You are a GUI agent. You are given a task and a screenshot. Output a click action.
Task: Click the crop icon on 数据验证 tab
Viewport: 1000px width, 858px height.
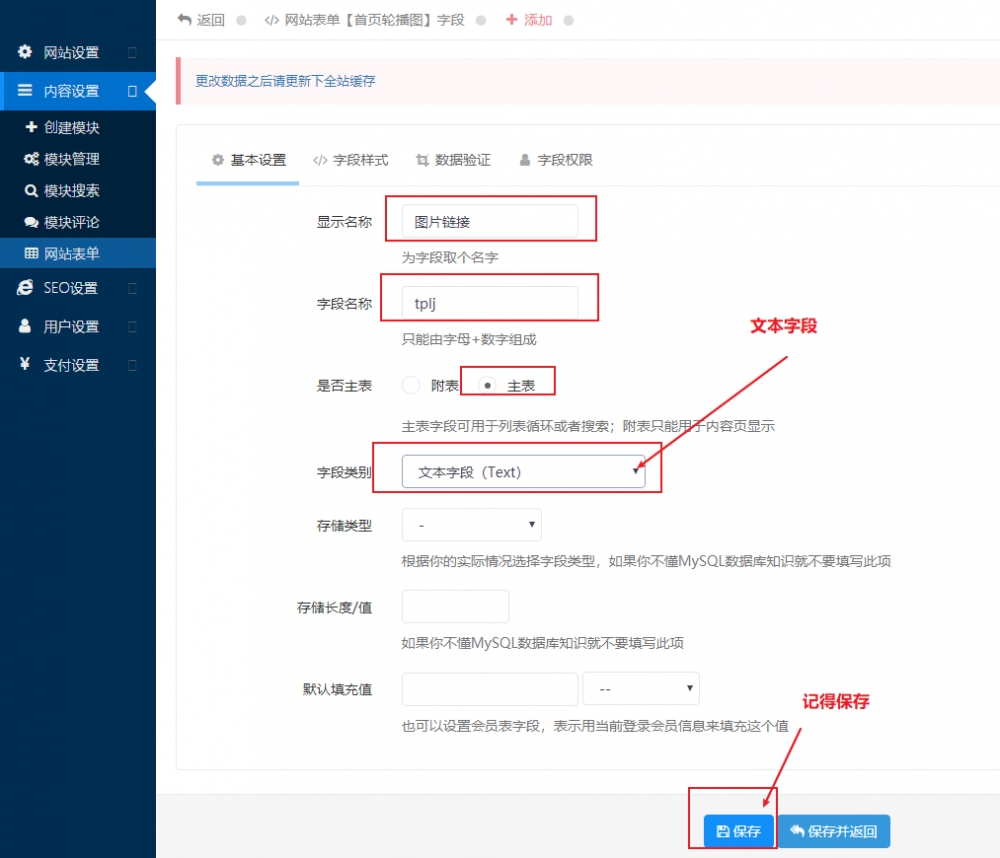[x=422, y=160]
